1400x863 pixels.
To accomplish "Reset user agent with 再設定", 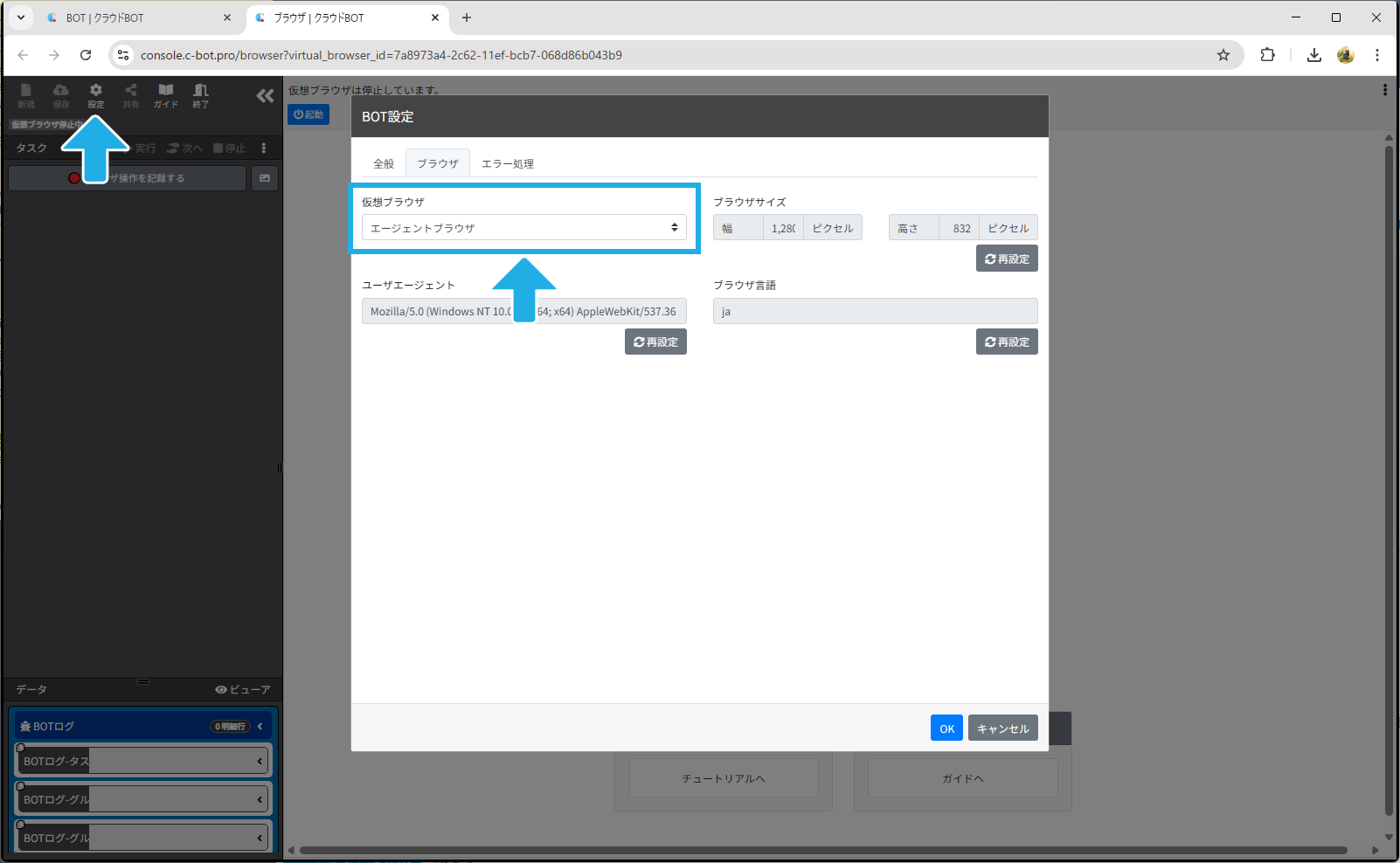I will pyautogui.click(x=655, y=342).
